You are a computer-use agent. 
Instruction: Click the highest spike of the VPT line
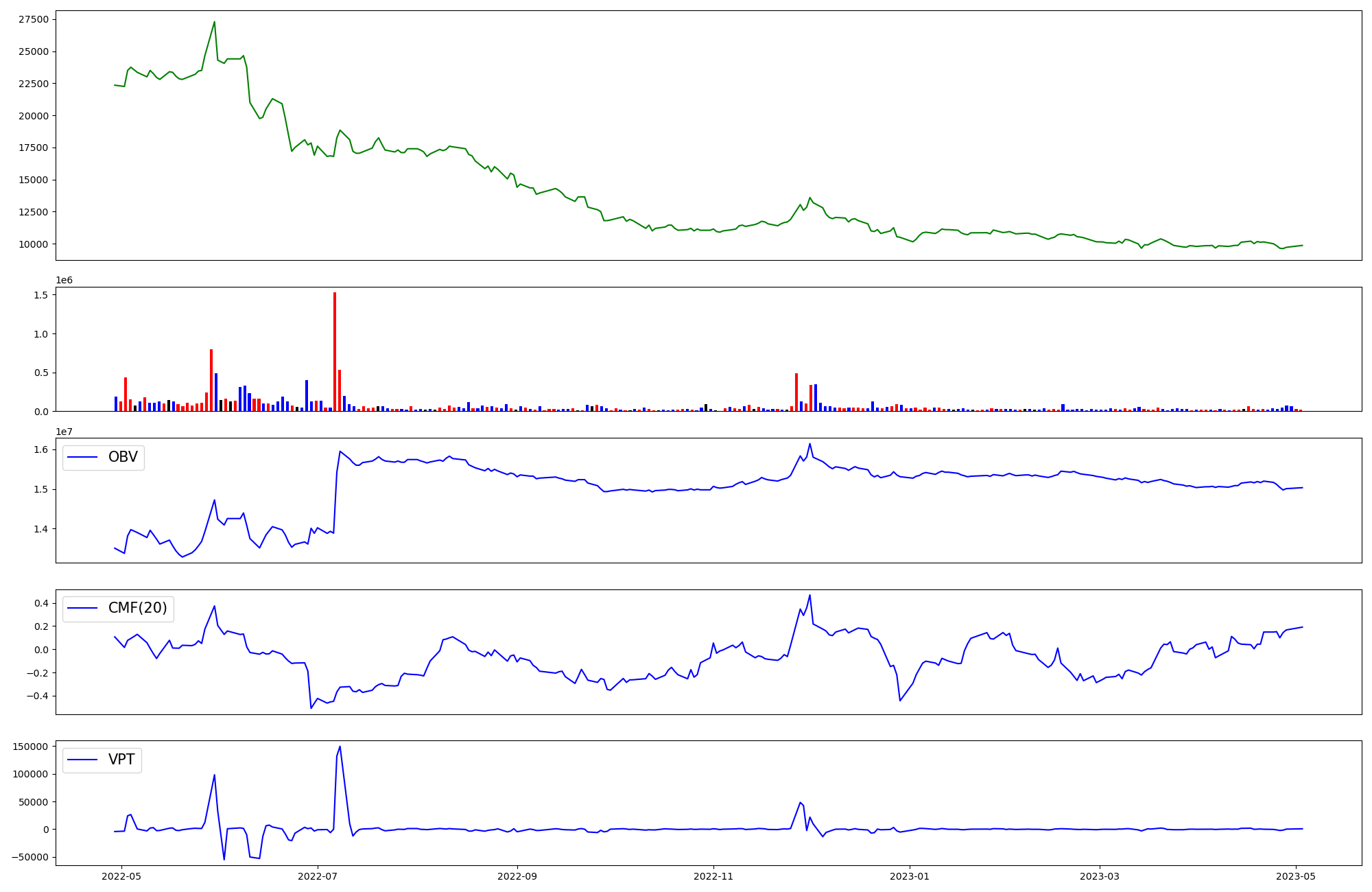(x=340, y=747)
